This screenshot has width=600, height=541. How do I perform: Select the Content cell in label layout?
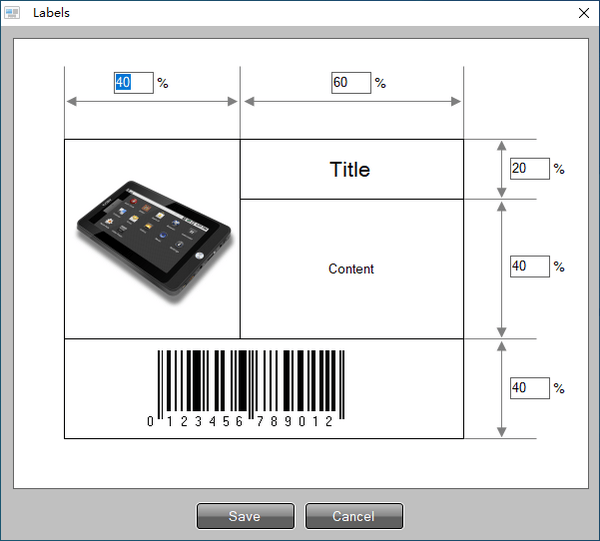(x=351, y=269)
